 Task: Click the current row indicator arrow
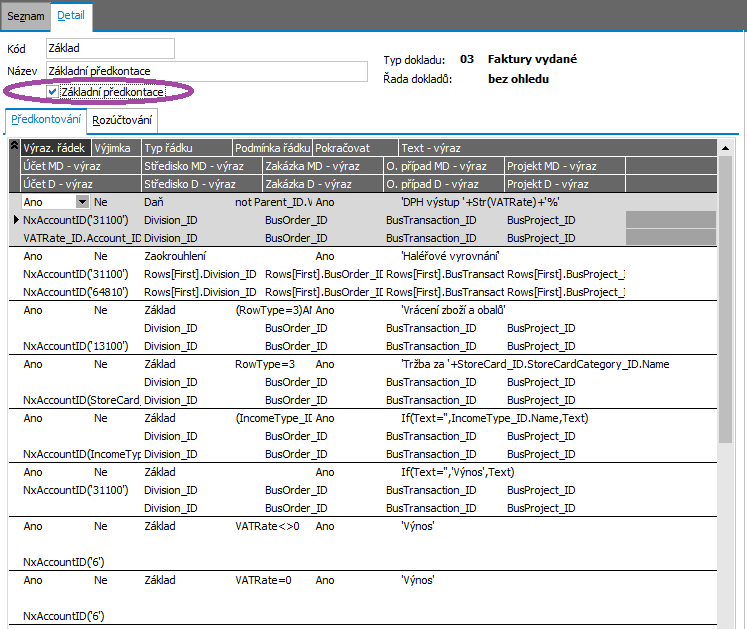pos(15,219)
